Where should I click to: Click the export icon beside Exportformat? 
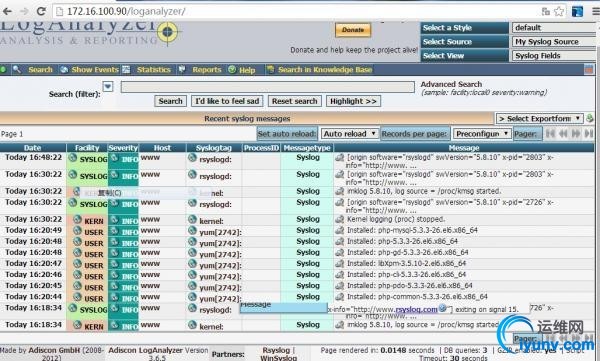[x=590, y=119]
